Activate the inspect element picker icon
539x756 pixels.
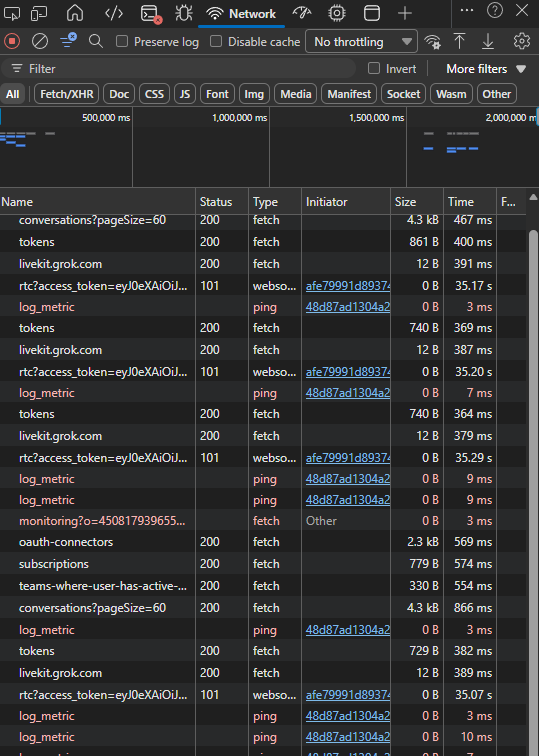click(12, 14)
